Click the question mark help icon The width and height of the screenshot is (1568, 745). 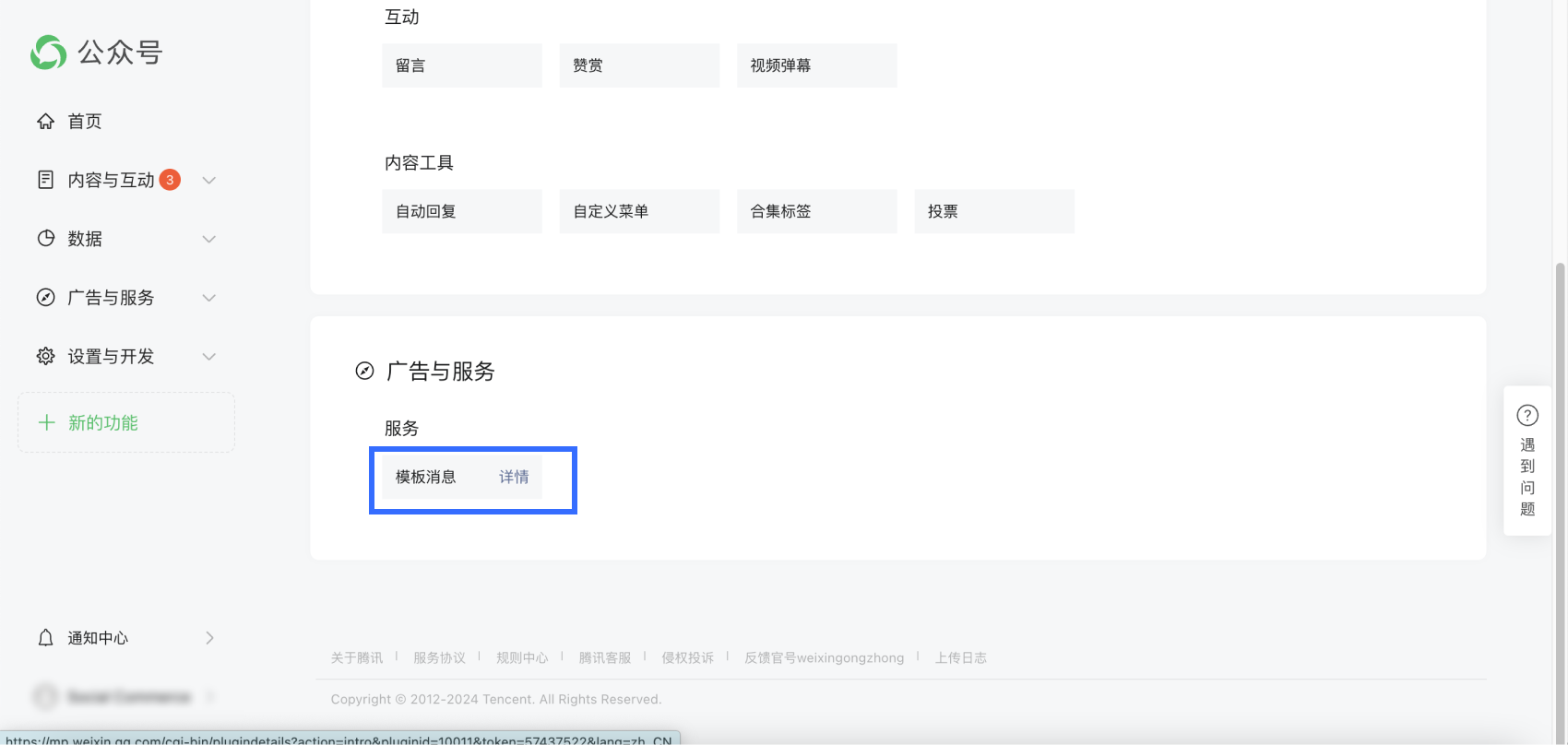[1527, 415]
